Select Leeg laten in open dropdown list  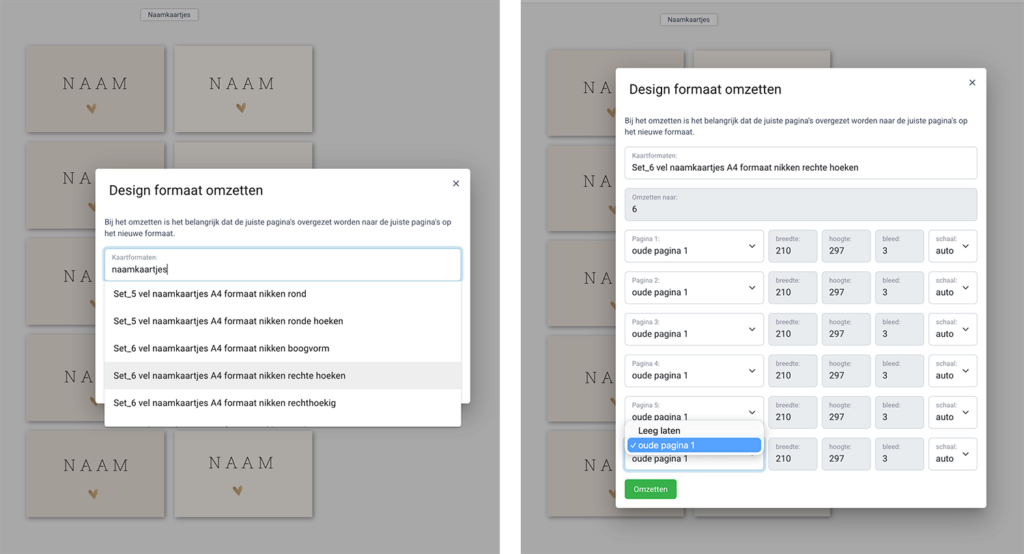tap(694, 431)
